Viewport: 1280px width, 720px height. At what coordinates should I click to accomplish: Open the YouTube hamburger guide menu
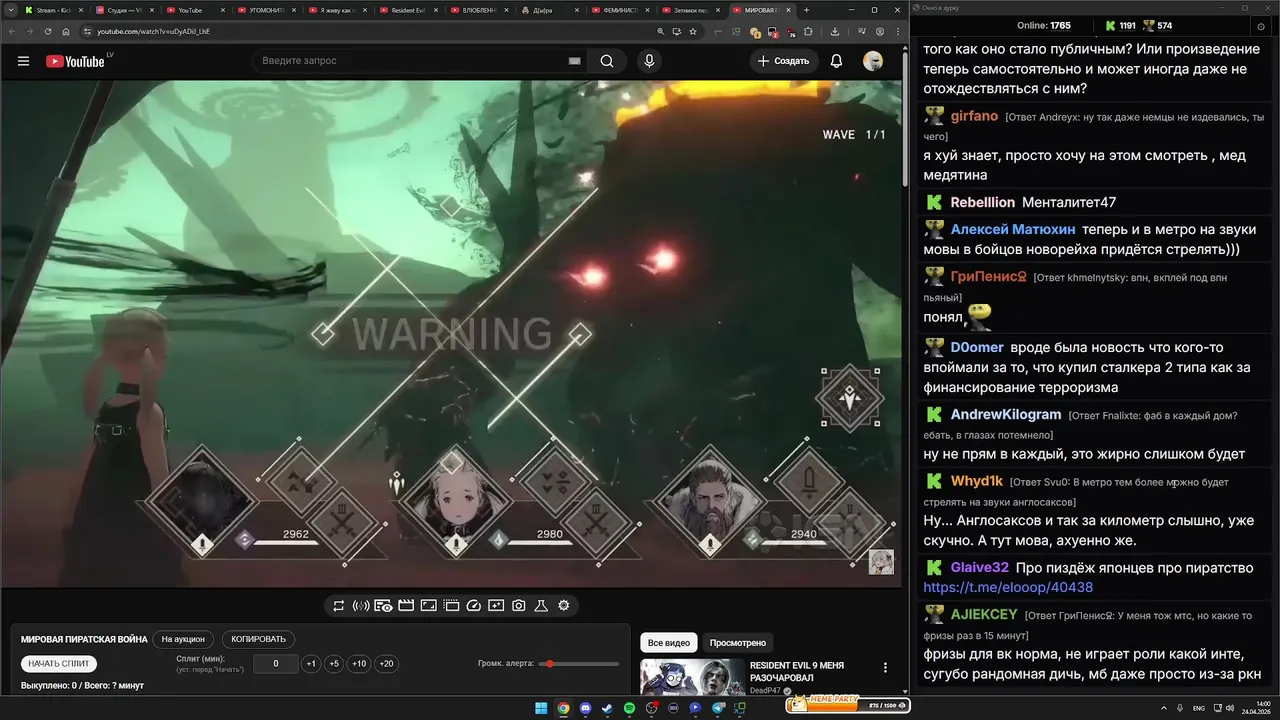(23, 61)
